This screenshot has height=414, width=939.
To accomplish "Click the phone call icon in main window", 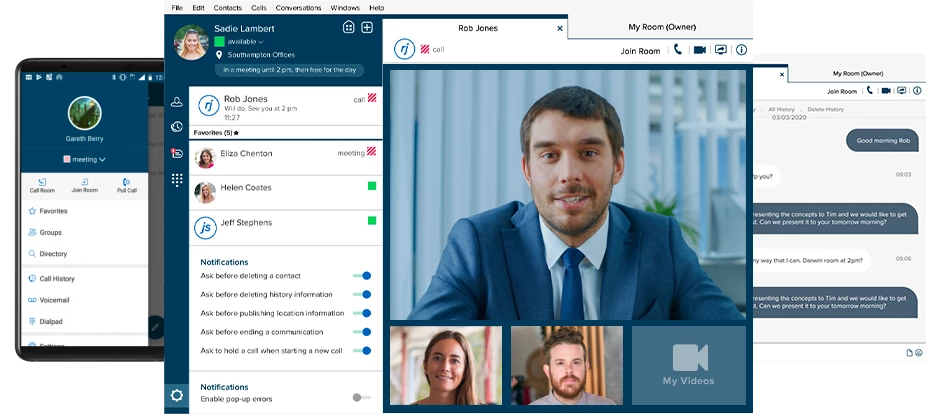I will click(x=678, y=50).
